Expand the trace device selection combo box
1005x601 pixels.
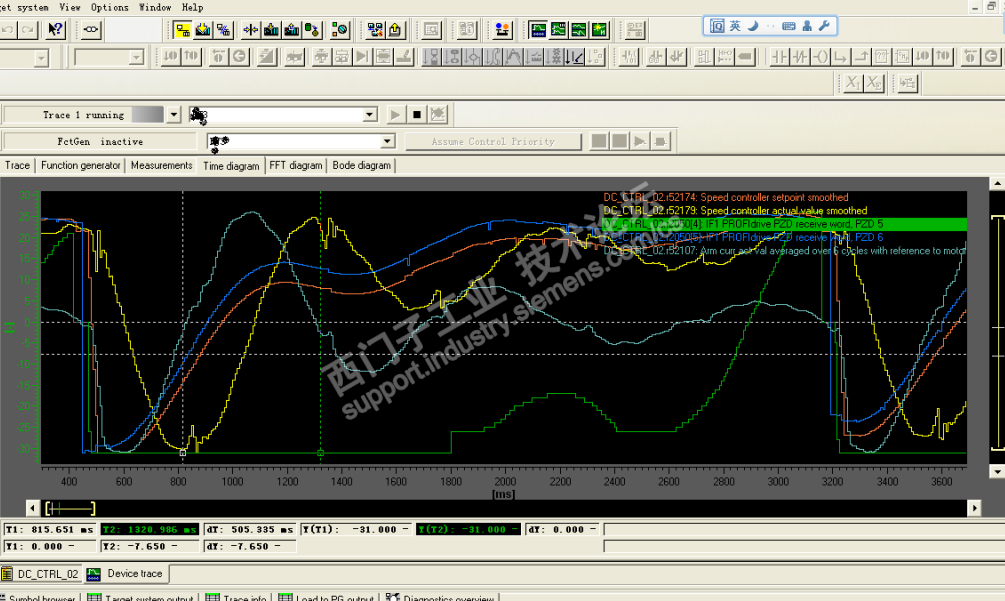tap(370, 115)
